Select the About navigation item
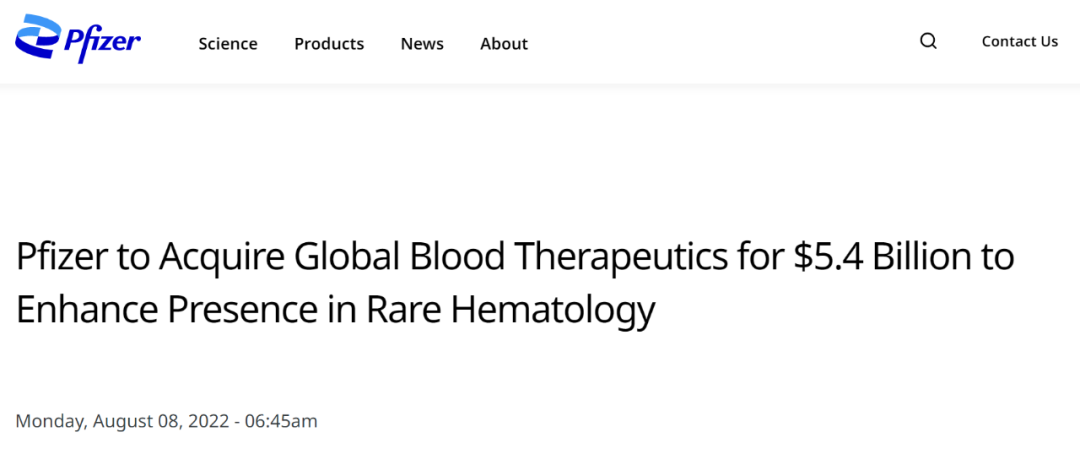The width and height of the screenshot is (1080, 470). pos(504,43)
